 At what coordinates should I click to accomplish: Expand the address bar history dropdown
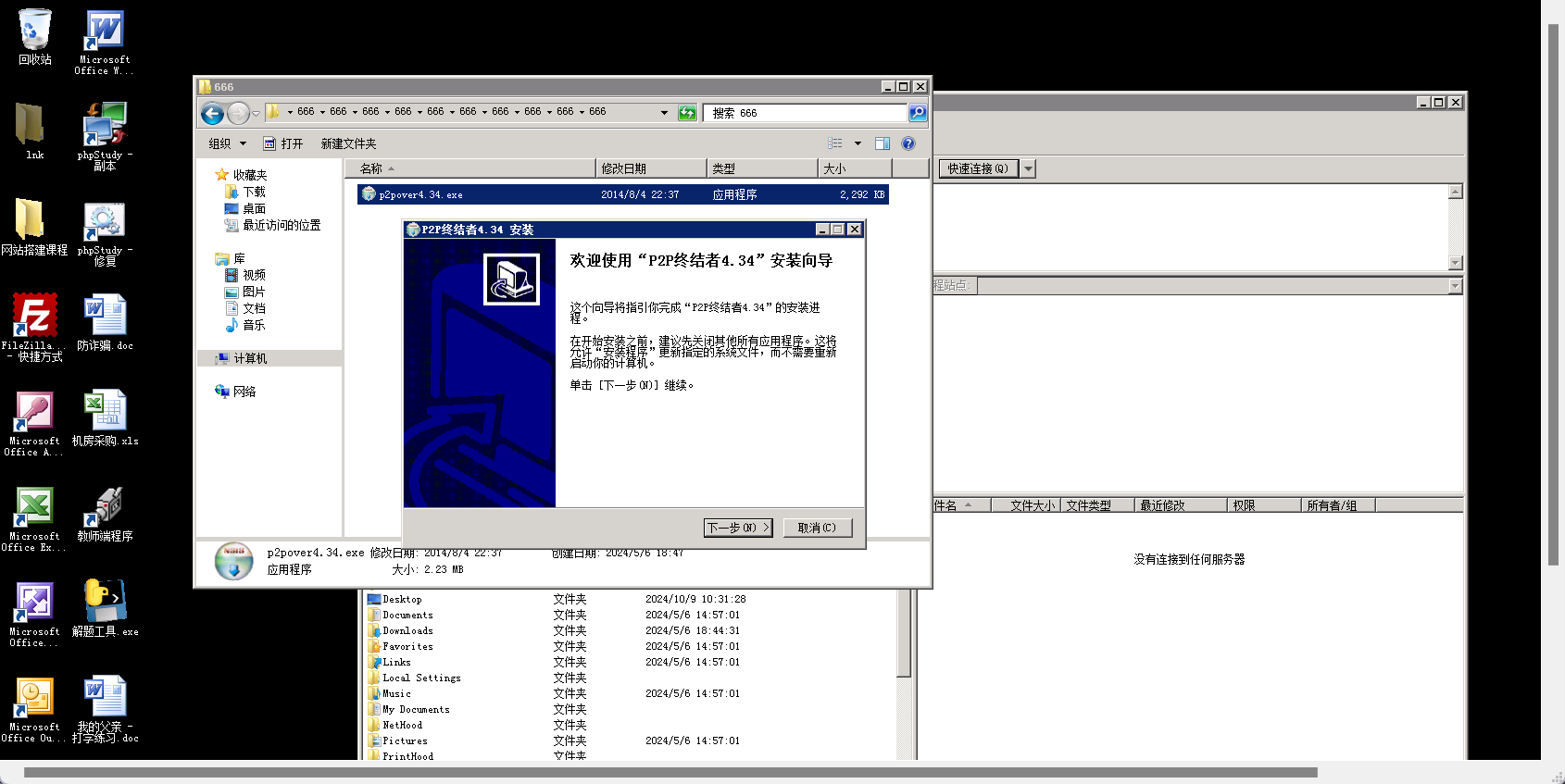coord(664,113)
